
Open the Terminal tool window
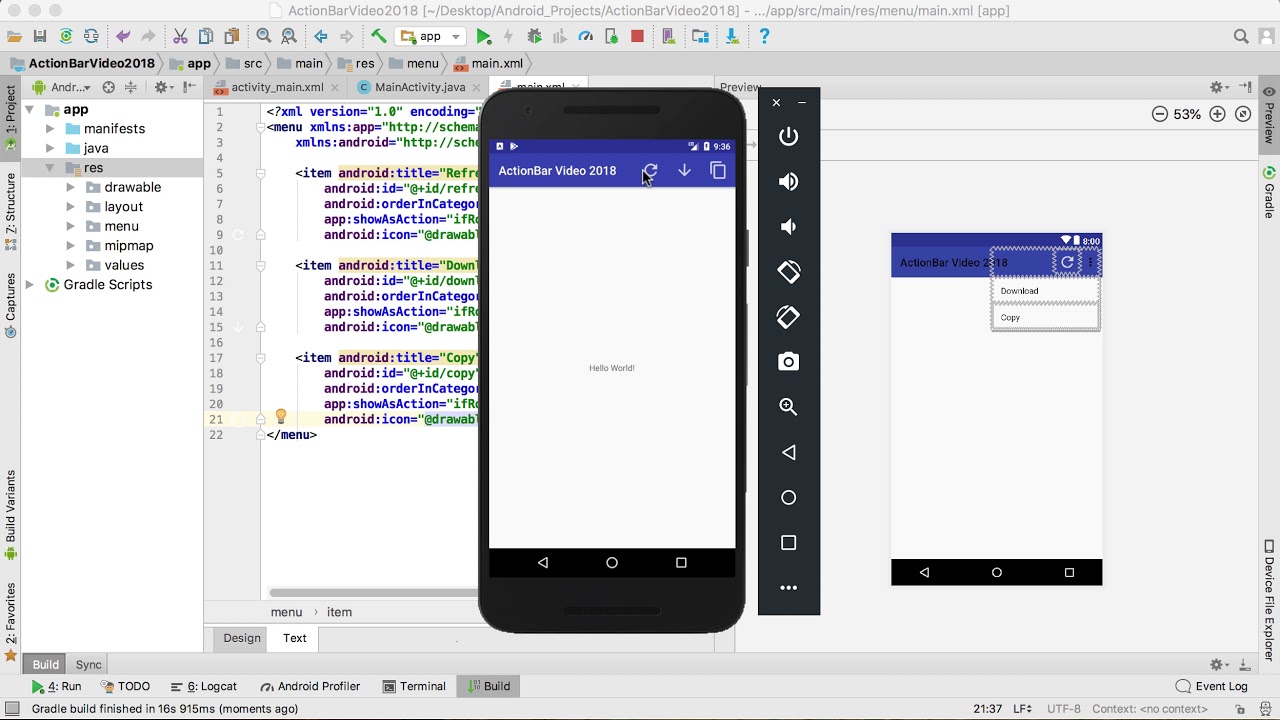click(414, 687)
